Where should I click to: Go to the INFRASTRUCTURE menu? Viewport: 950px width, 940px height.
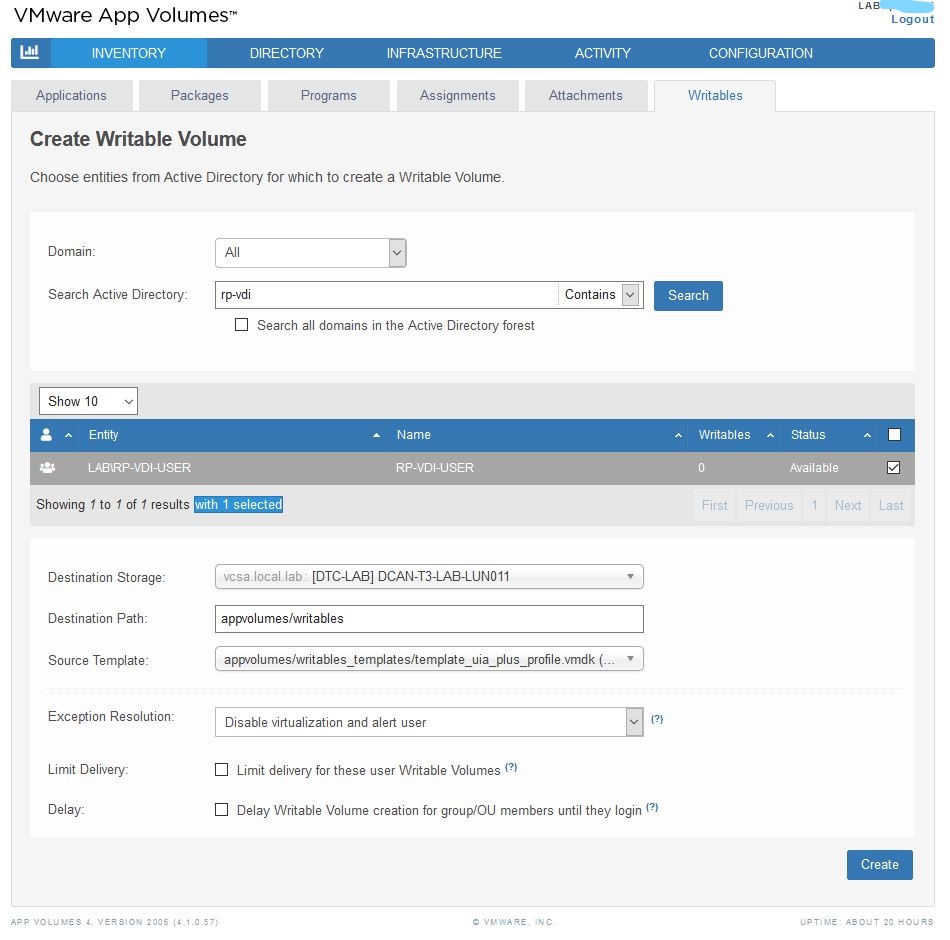(444, 53)
